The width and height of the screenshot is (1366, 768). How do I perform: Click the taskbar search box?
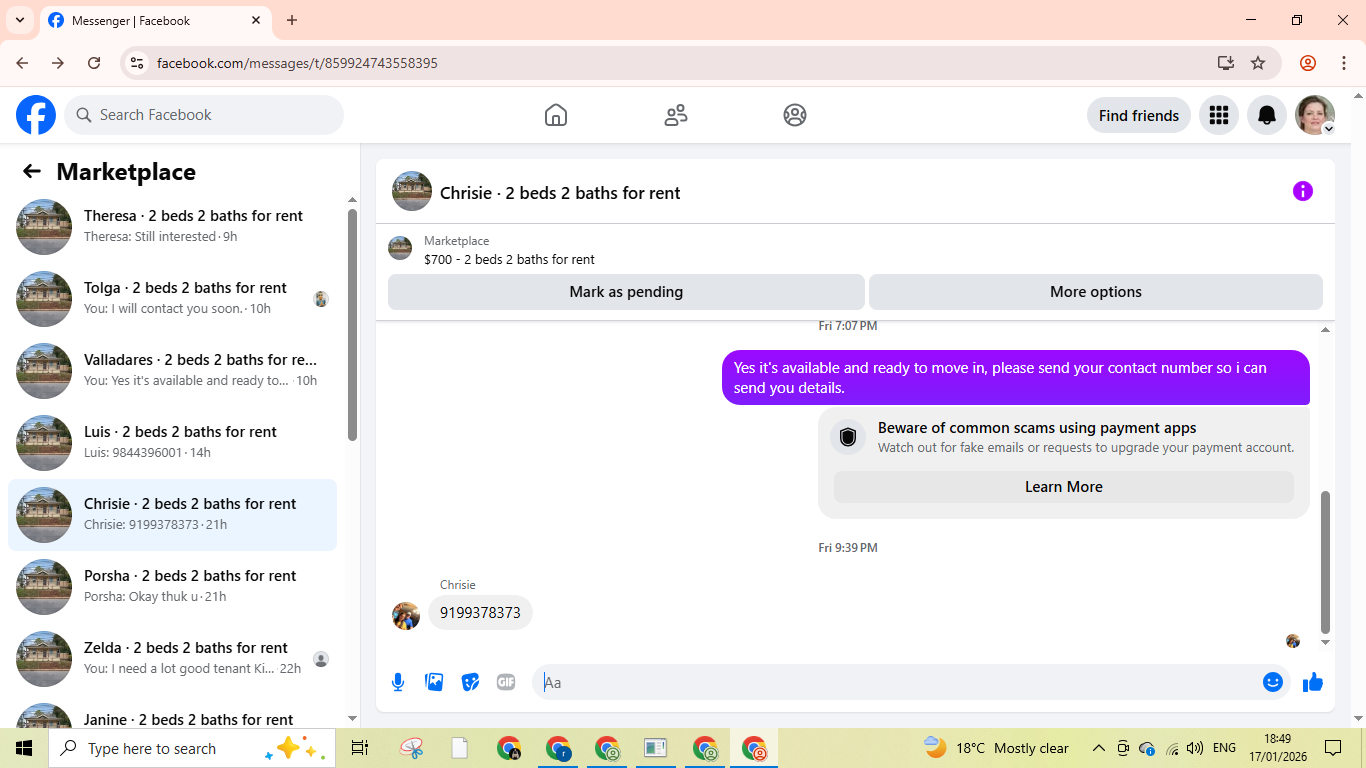coord(190,748)
